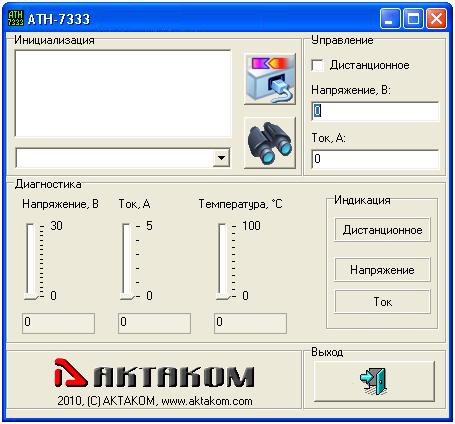Click the Напряжение, В input field

point(375,111)
